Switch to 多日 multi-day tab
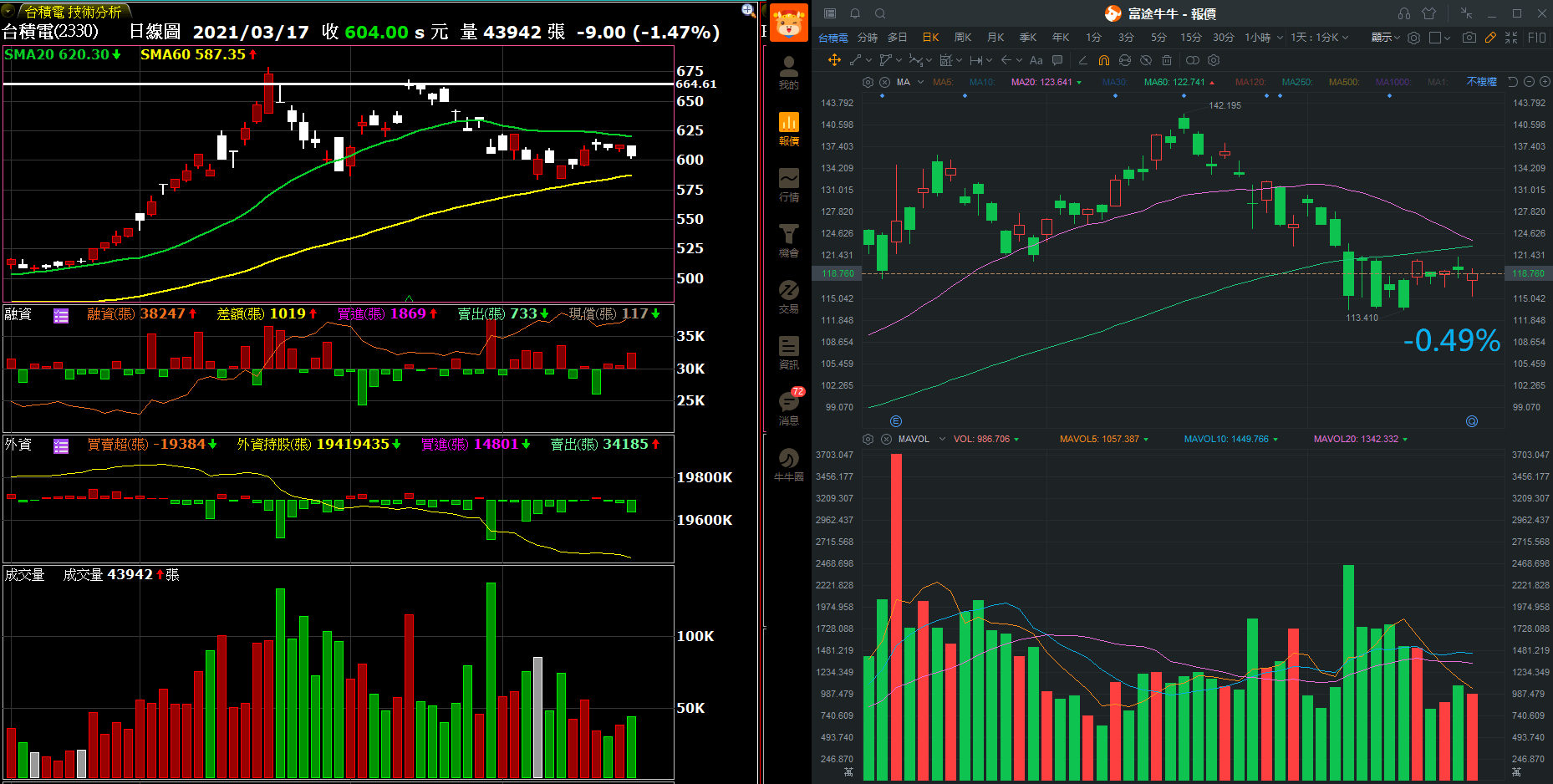The image size is (1553, 784). (x=898, y=38)
